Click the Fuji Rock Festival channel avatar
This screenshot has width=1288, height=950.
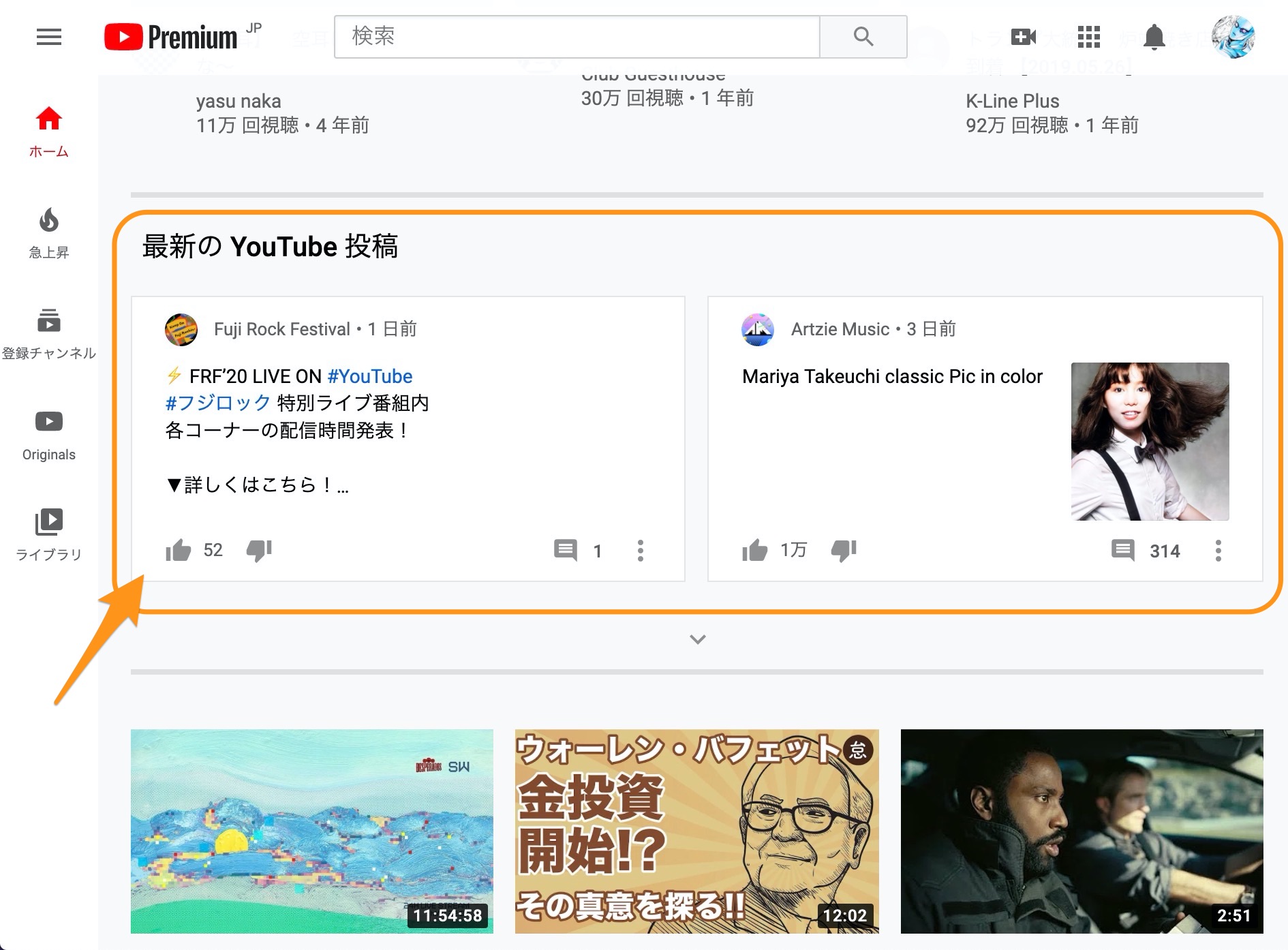click(x=181, y=330)
